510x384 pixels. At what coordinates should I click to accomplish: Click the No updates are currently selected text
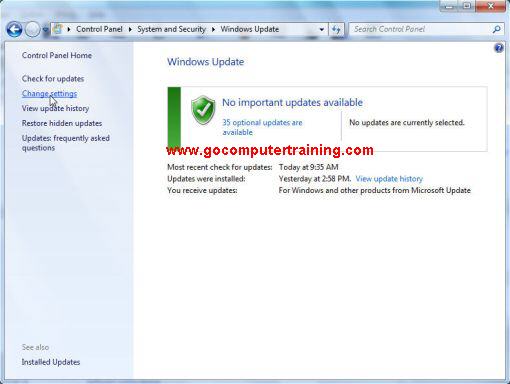tap(407, 123)
